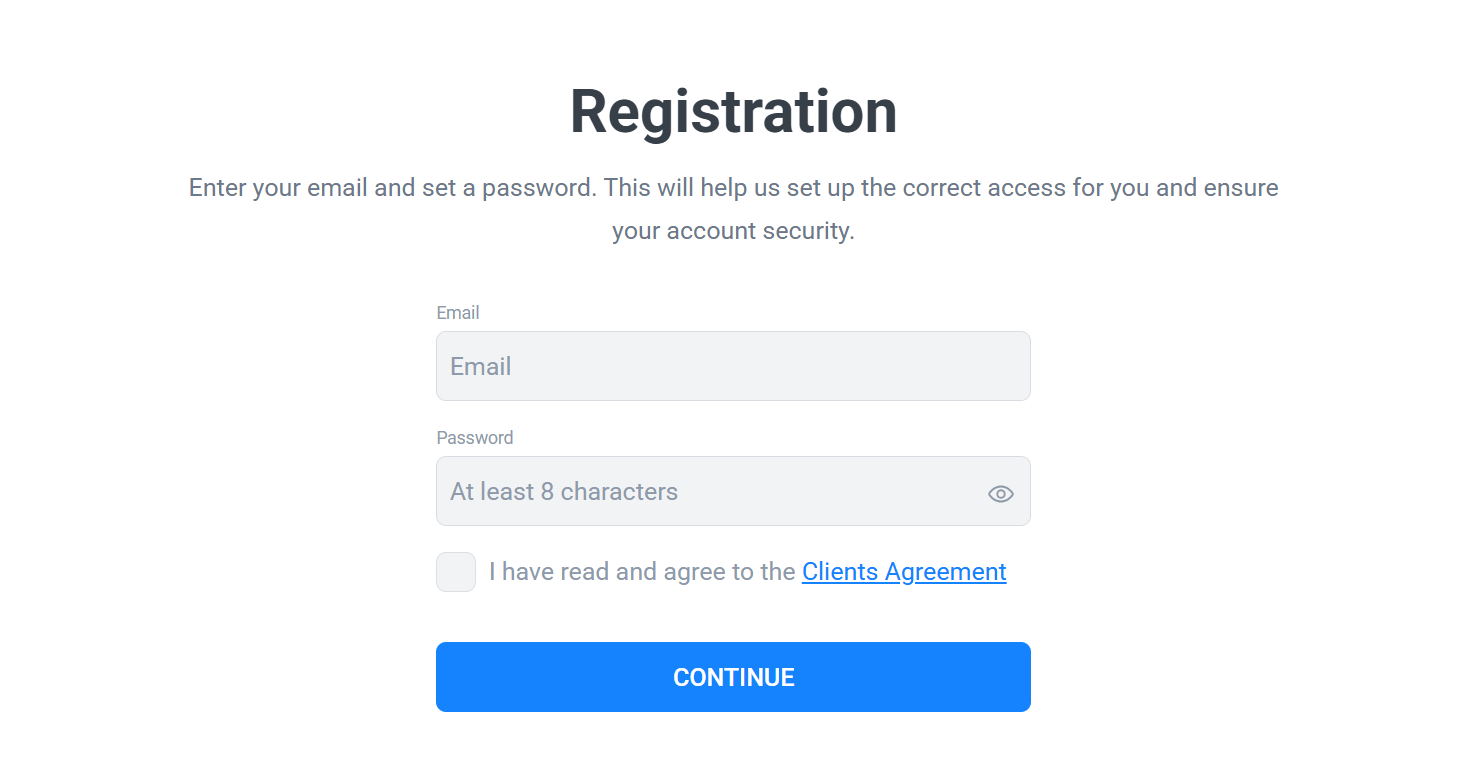Focus the Password input field
Image resolution: width=1468 pixels, height=776 pixels.
click(733, 491)
